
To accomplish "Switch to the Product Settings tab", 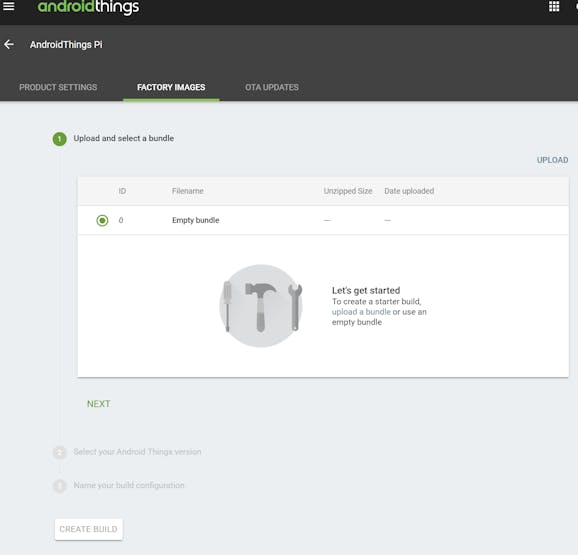I will [x=58, y=87].
